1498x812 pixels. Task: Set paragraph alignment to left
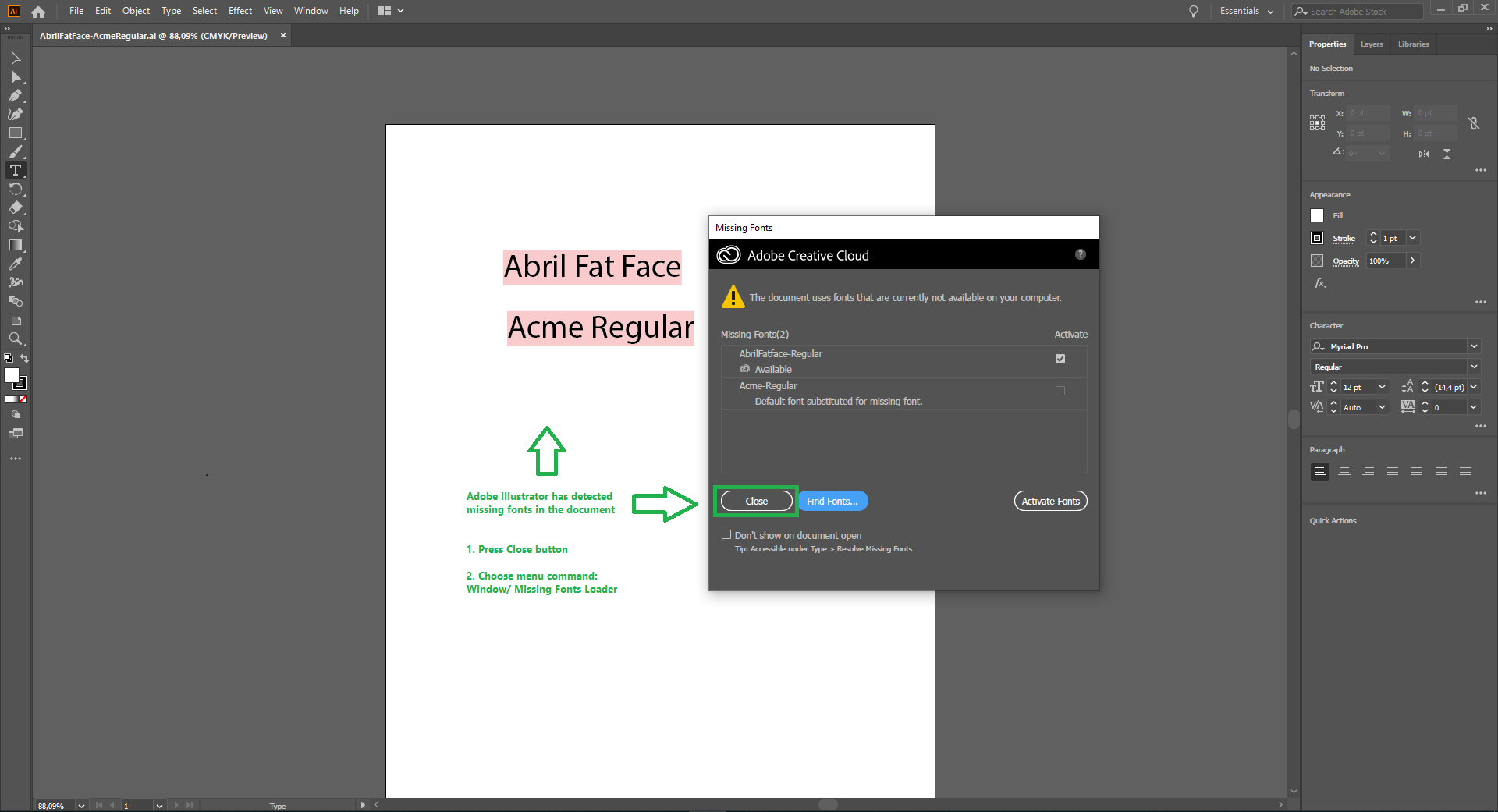click(x=1320, y=472)
